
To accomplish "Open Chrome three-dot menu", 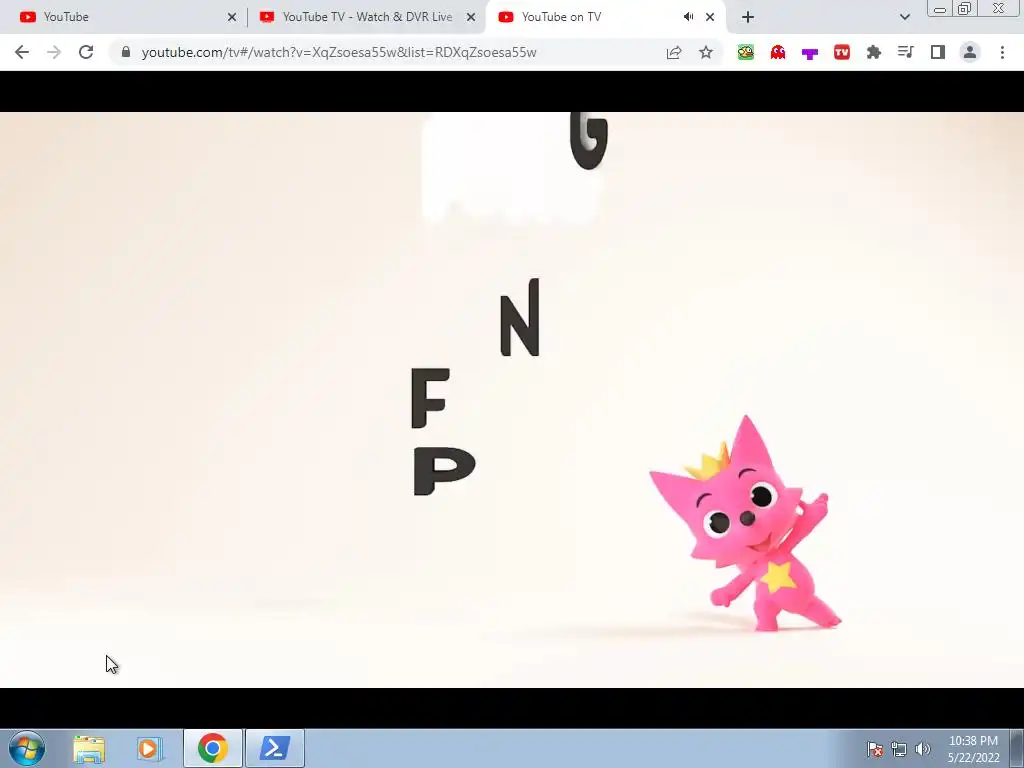I will point(1002,52).
